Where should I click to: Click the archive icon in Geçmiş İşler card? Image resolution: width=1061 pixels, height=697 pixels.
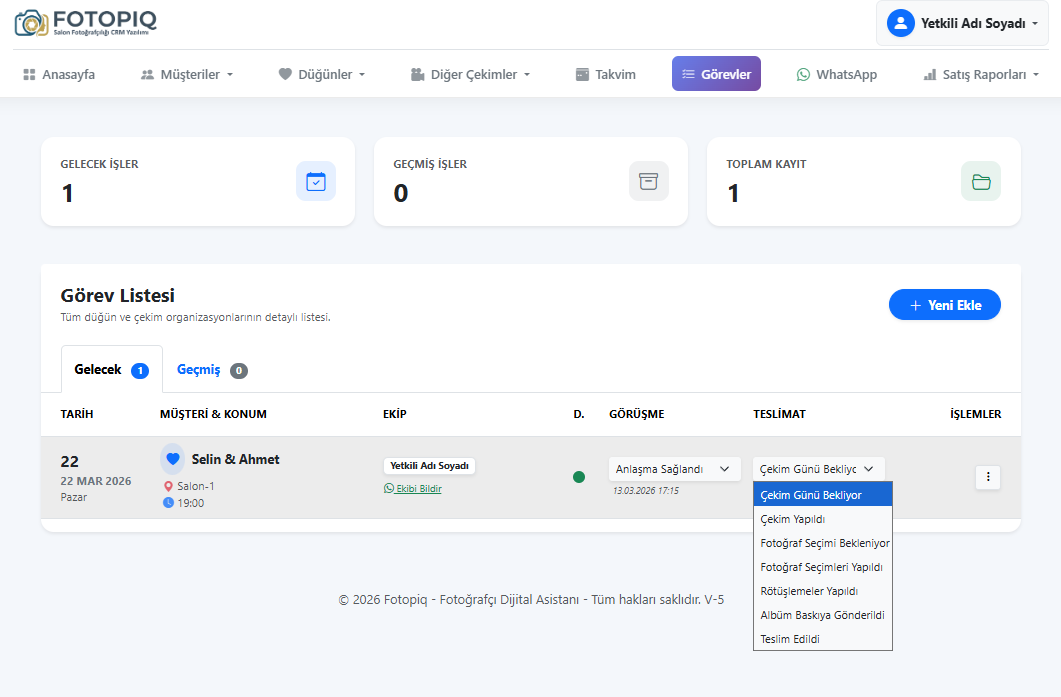[x=648, y=181]
